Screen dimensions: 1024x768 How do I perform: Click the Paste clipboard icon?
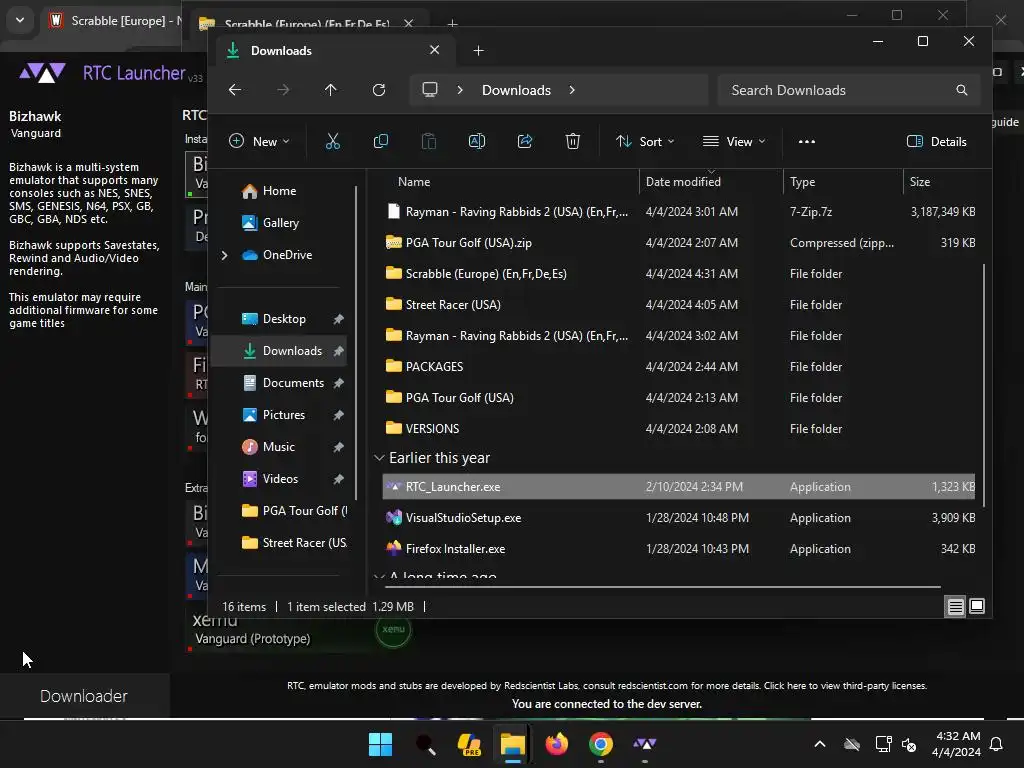[x=428, y=141]
